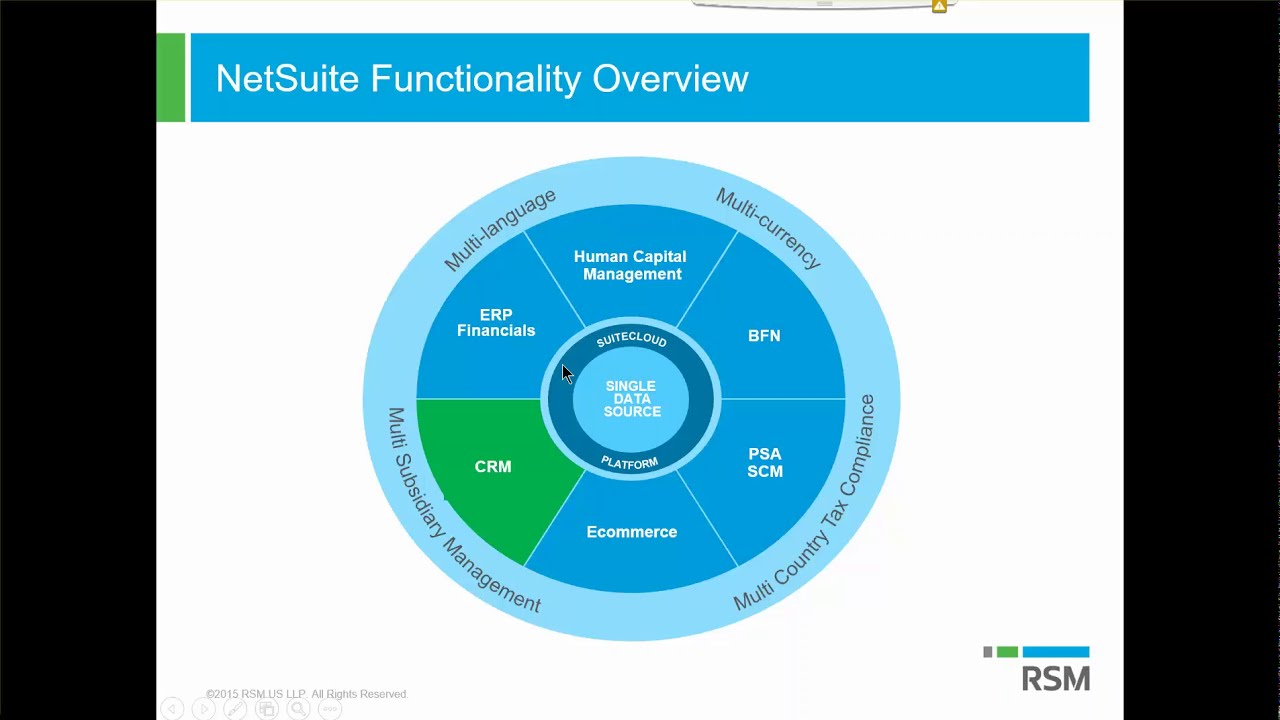This screenshot has height=720, width=1280.
Task: Advance to next slide using forward arrow
Action: click(x=203, y=709)
